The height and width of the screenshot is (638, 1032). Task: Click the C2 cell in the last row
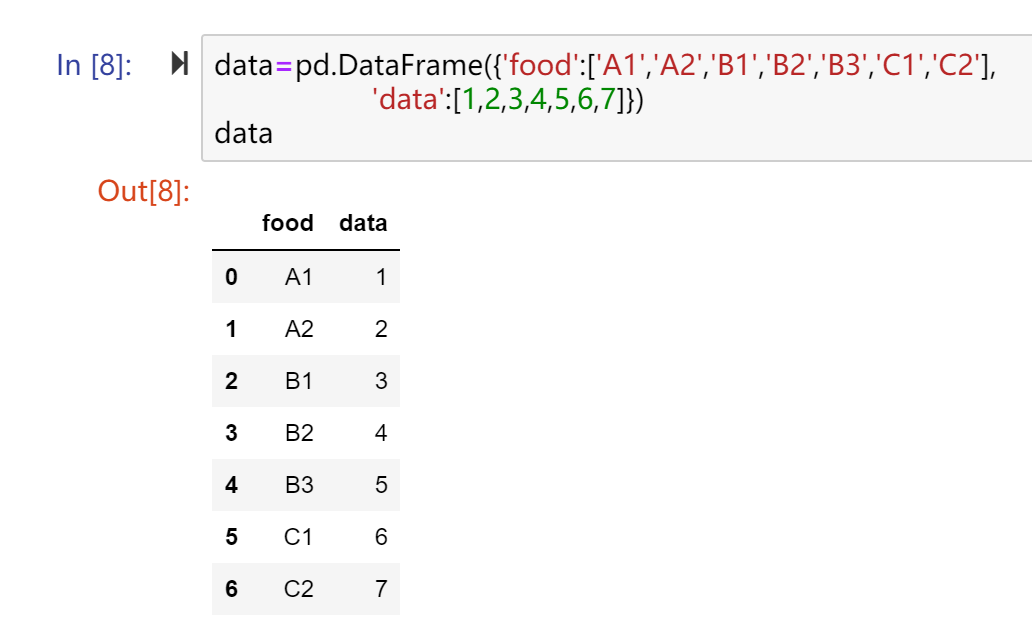(x=298, y=589)
